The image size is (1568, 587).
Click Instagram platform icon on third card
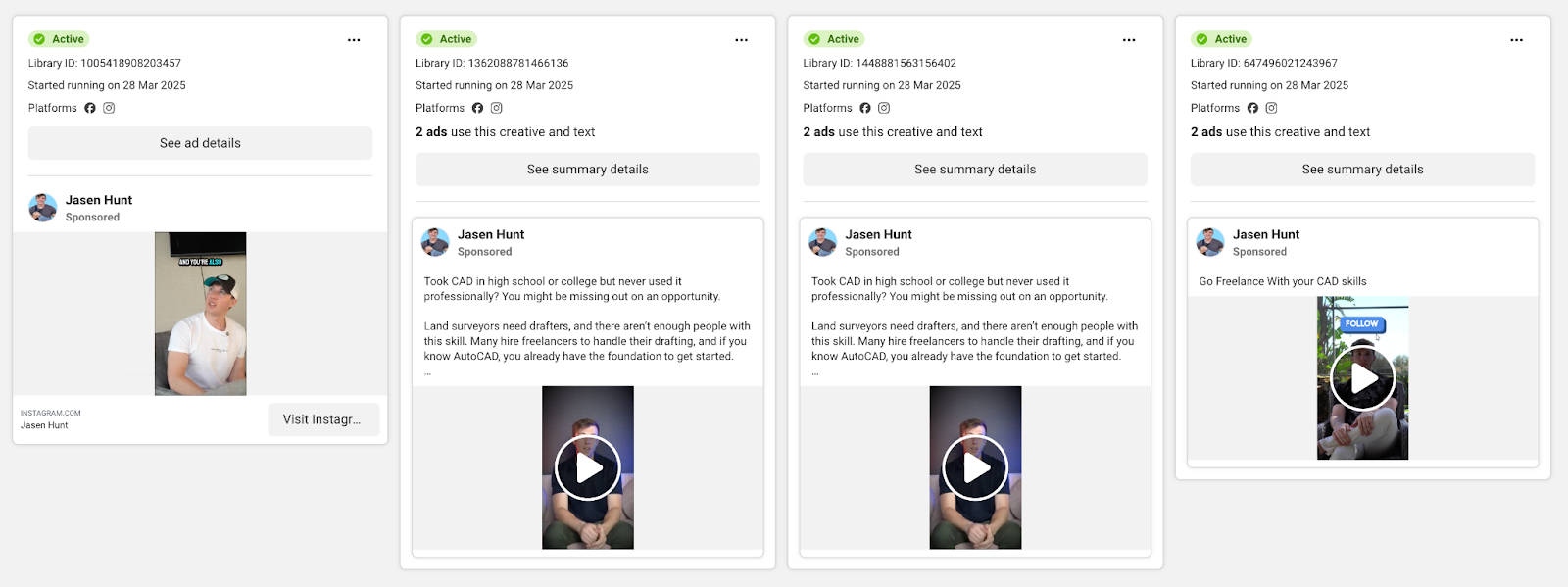(884, 108)
